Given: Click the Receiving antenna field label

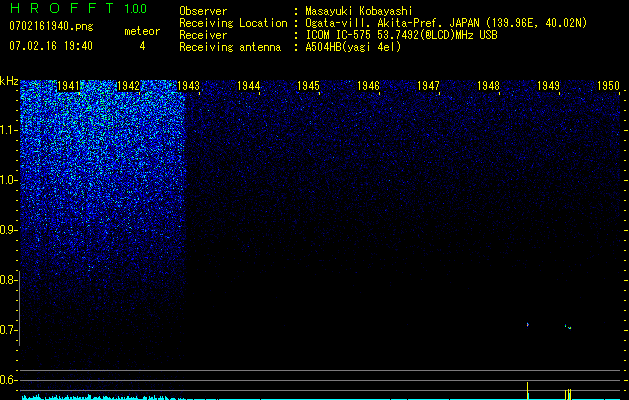Looking at the screenshot, I should click(230, 47).
